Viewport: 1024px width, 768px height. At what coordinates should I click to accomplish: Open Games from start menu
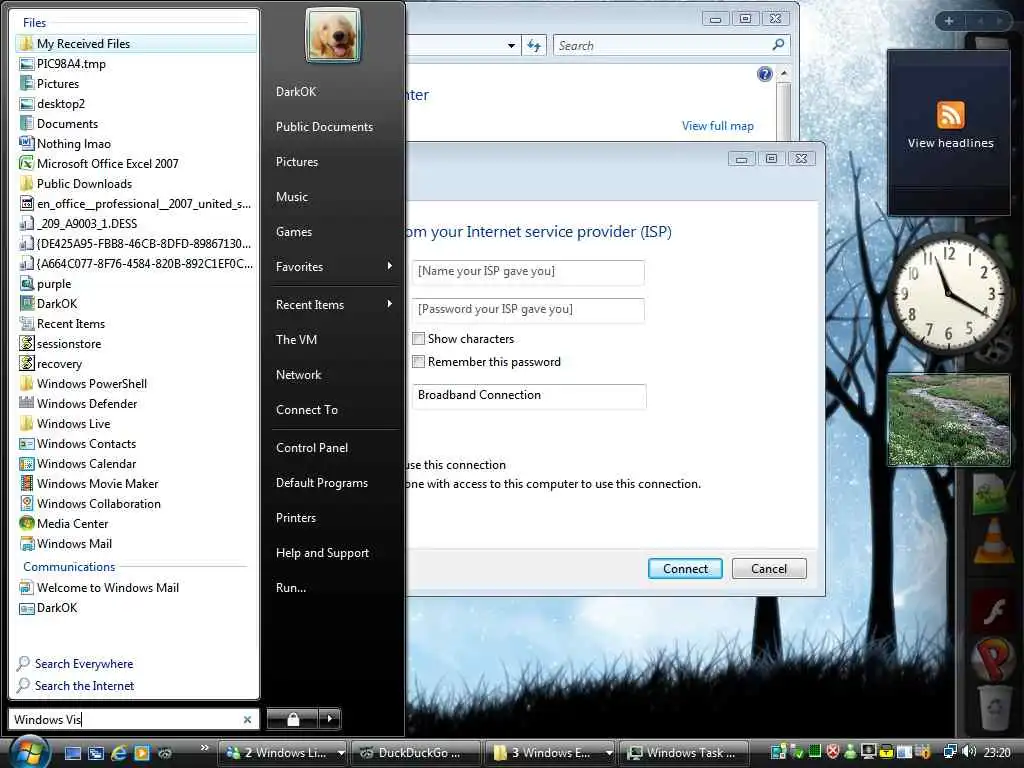pyautogui.click(x=293, y=231)
